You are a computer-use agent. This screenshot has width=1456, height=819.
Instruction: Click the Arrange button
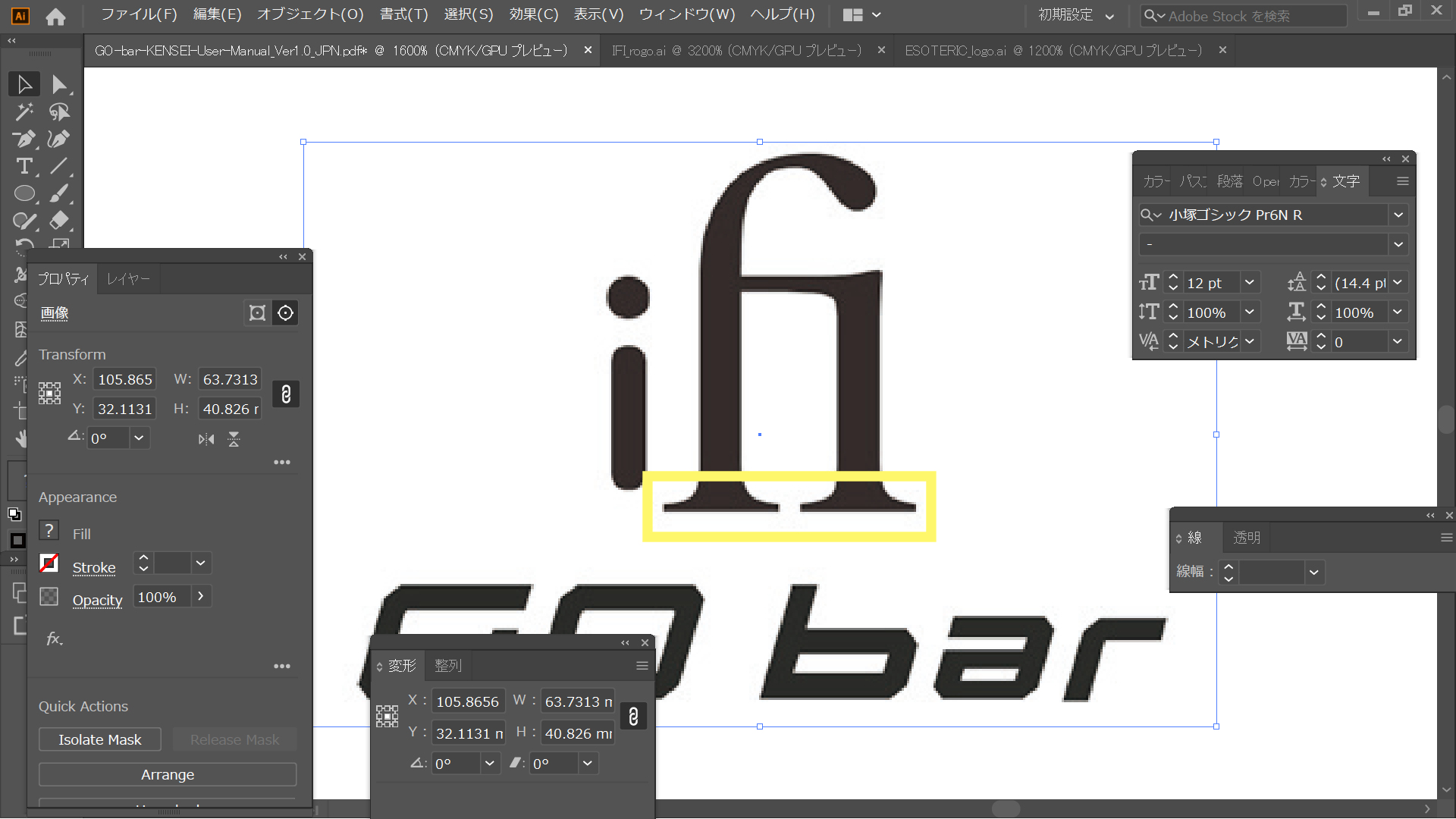tap(168, 774)
